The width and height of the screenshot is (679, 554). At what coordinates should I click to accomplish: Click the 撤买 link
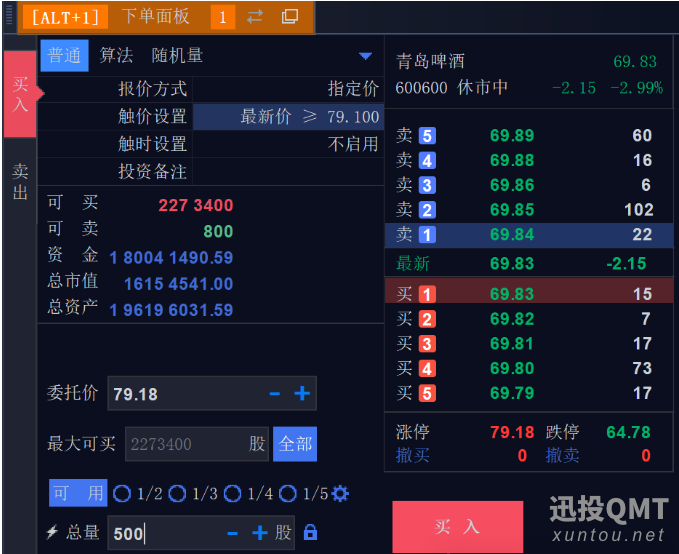(413, 455)
